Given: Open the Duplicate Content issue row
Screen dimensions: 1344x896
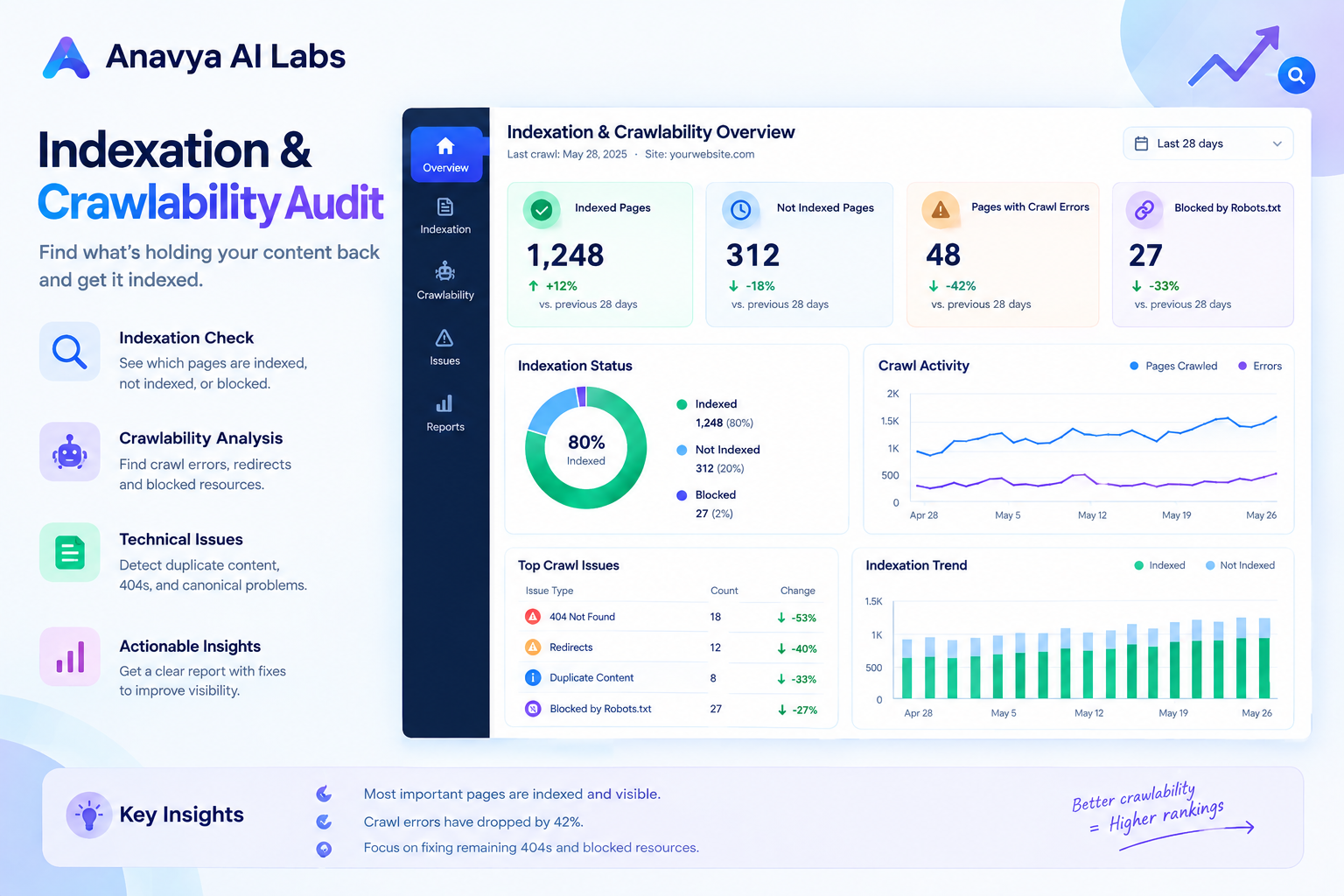Looking at the screenshot, I should pos(671,678).
